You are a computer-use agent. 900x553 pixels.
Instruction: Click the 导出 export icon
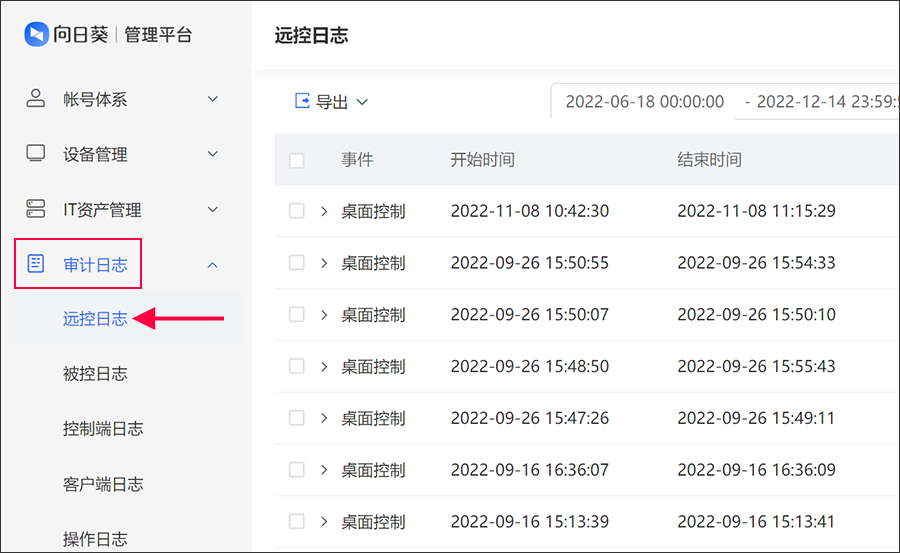(x=302, y=101)
